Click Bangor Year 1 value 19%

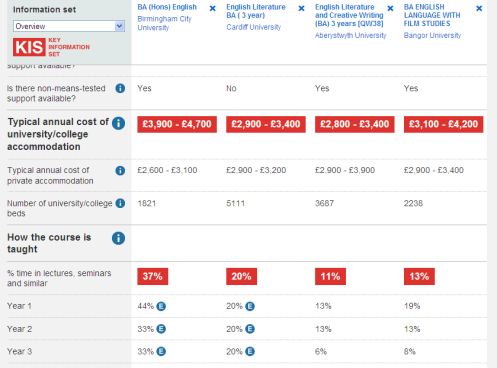(412, 306)
